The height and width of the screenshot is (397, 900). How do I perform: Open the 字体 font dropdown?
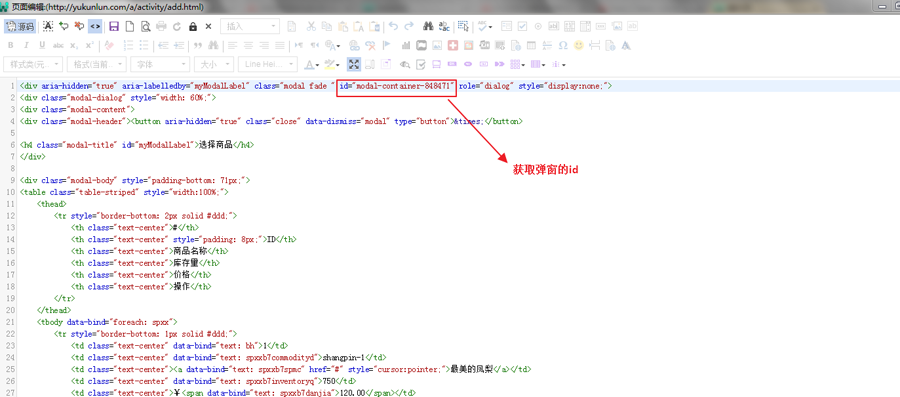160,64
